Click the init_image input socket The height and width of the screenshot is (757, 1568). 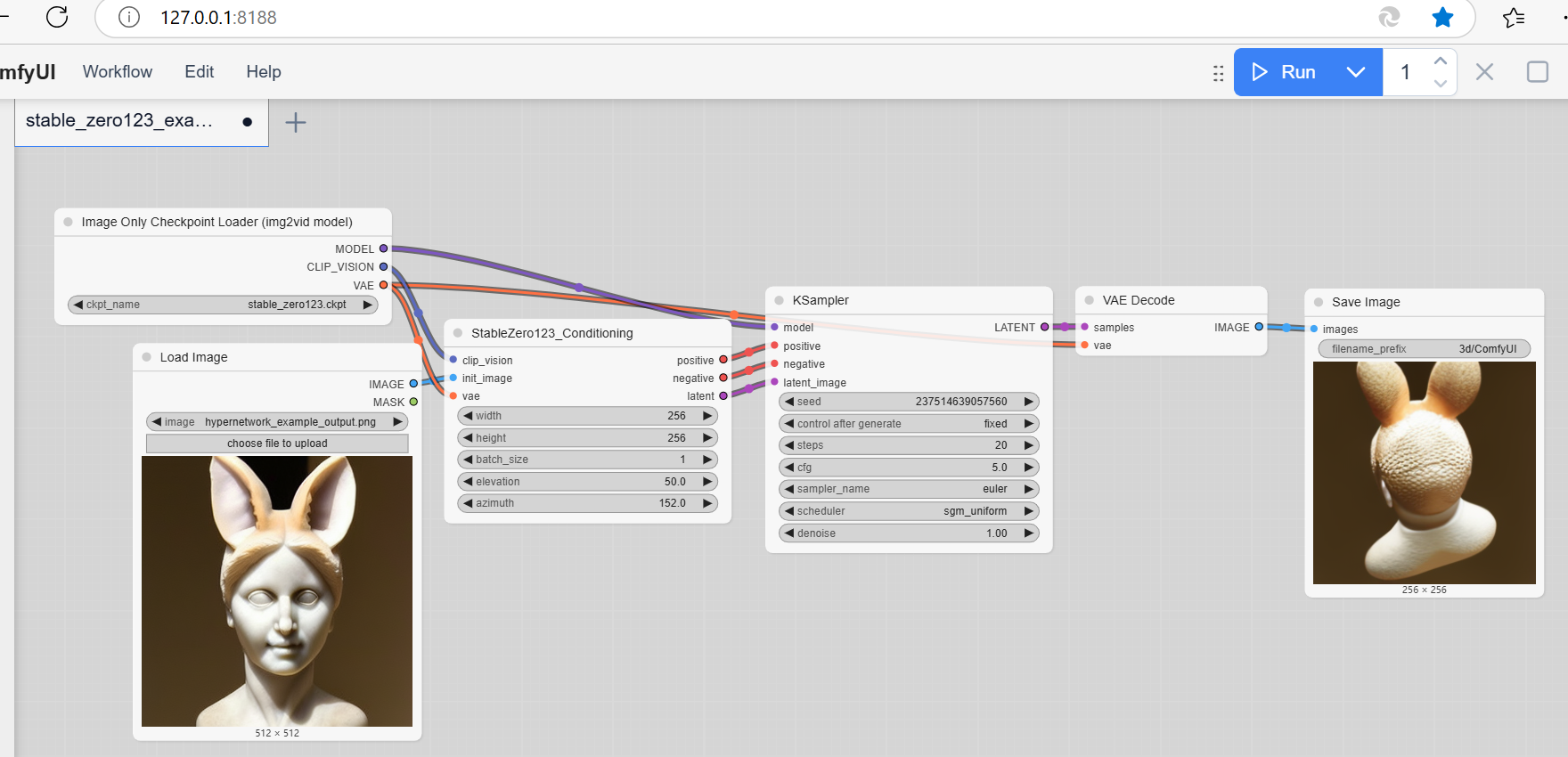click(x=453, y=378)
